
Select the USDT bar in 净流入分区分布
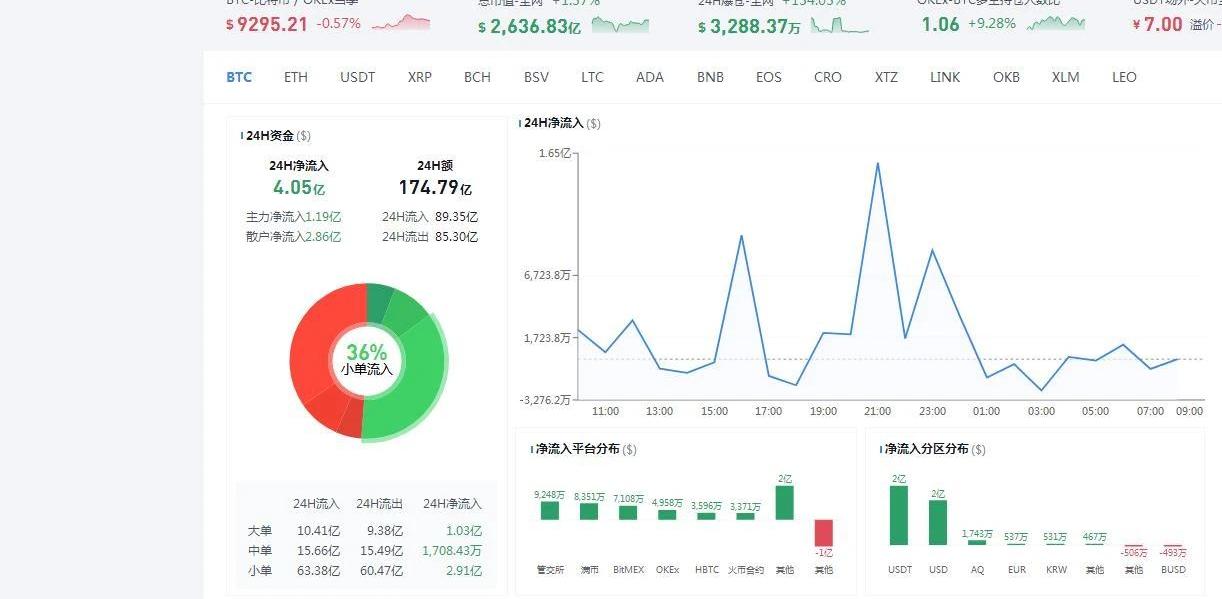tap(899, 515)
